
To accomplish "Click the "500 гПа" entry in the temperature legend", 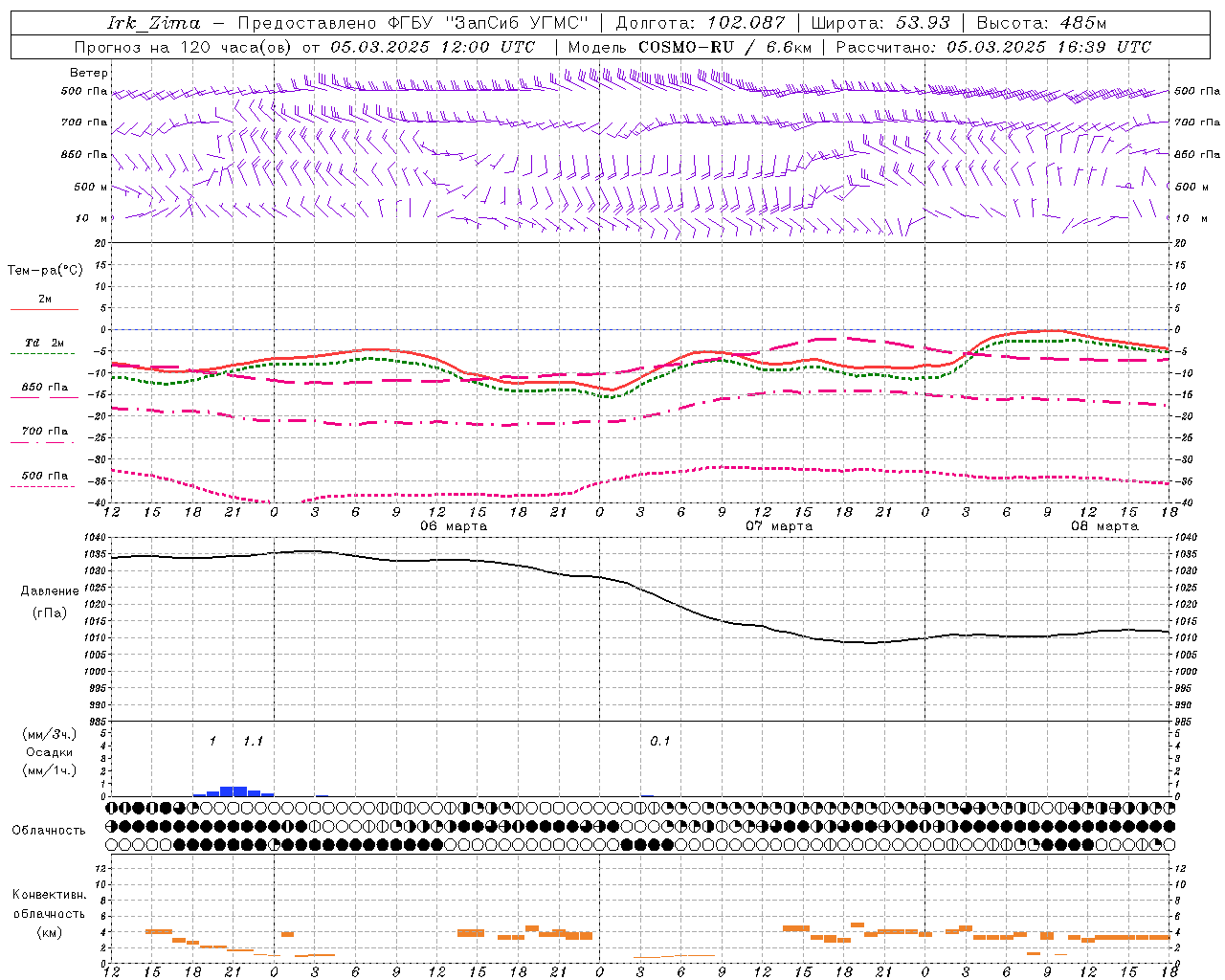I will click(x=44, y=476).
